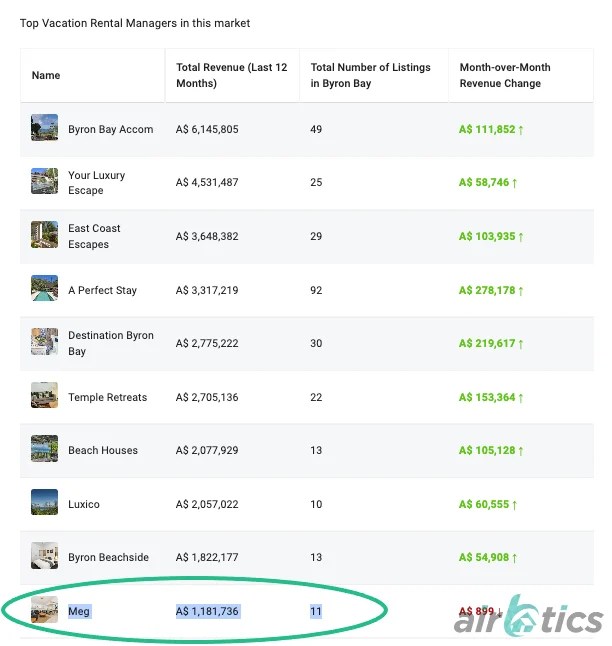Click revenue change A$ 54,908

pos(488,557)
